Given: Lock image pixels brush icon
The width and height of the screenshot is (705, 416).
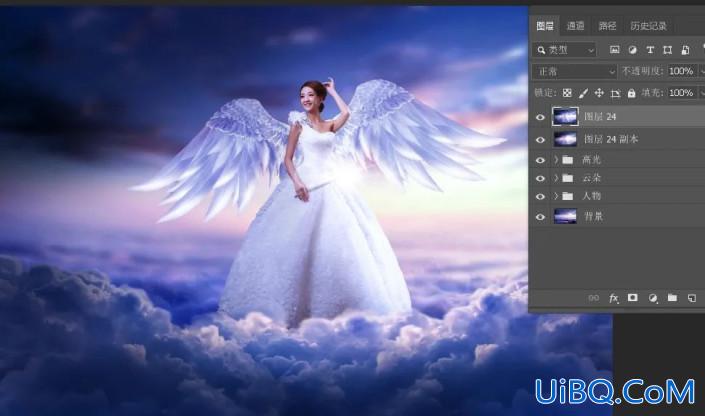Looking at the screenshot, I should pos(583,93).
